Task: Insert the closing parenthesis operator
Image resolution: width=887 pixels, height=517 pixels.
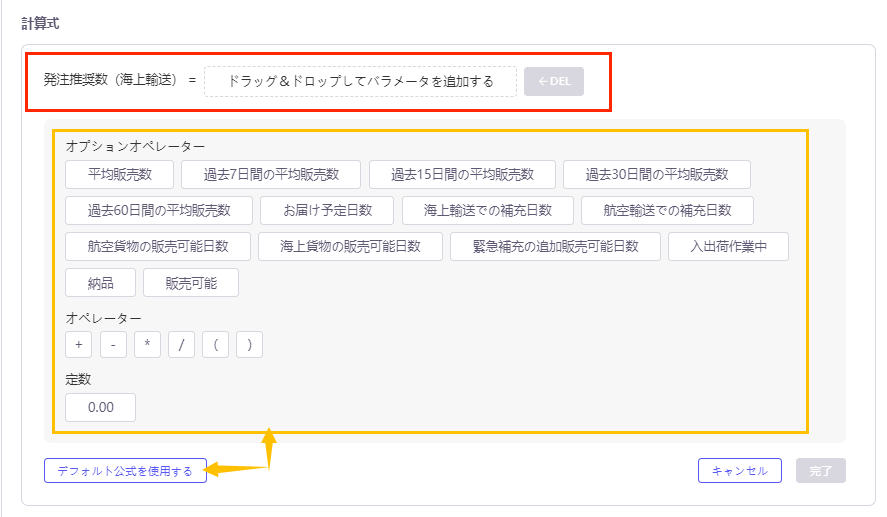Action: (x=249, y=344)
